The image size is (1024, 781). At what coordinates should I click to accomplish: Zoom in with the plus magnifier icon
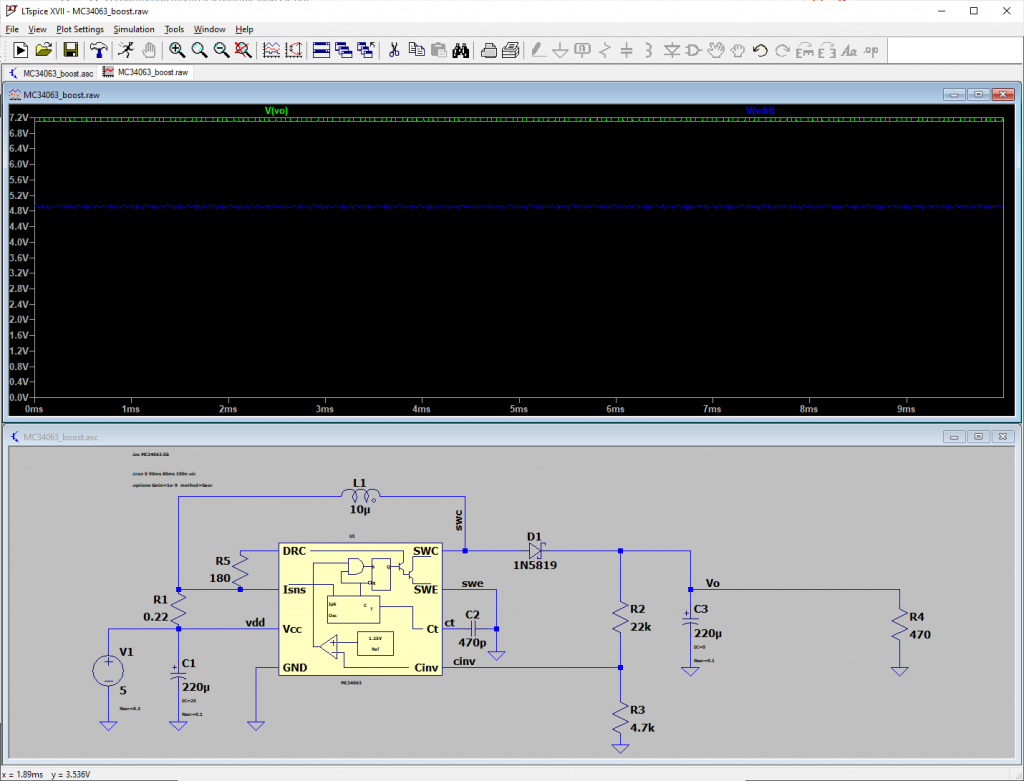click(176, 50)
